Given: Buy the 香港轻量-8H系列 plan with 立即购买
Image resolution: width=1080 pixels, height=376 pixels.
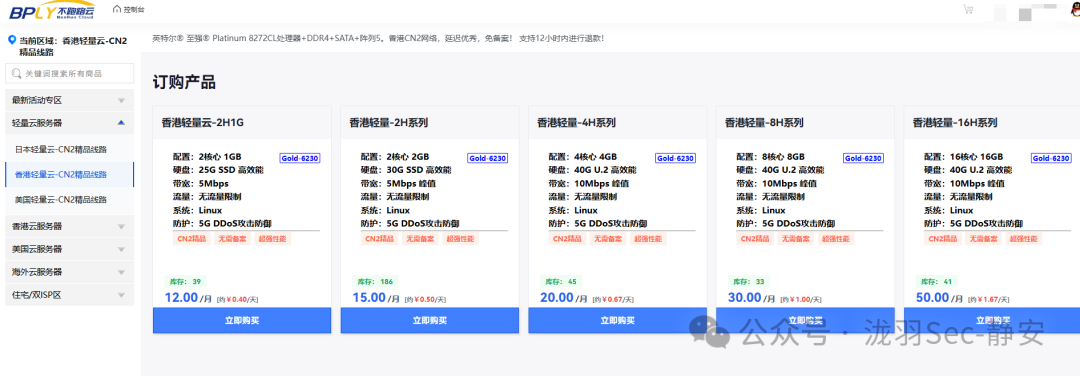Looking at the screenshot, I should 805,320.
